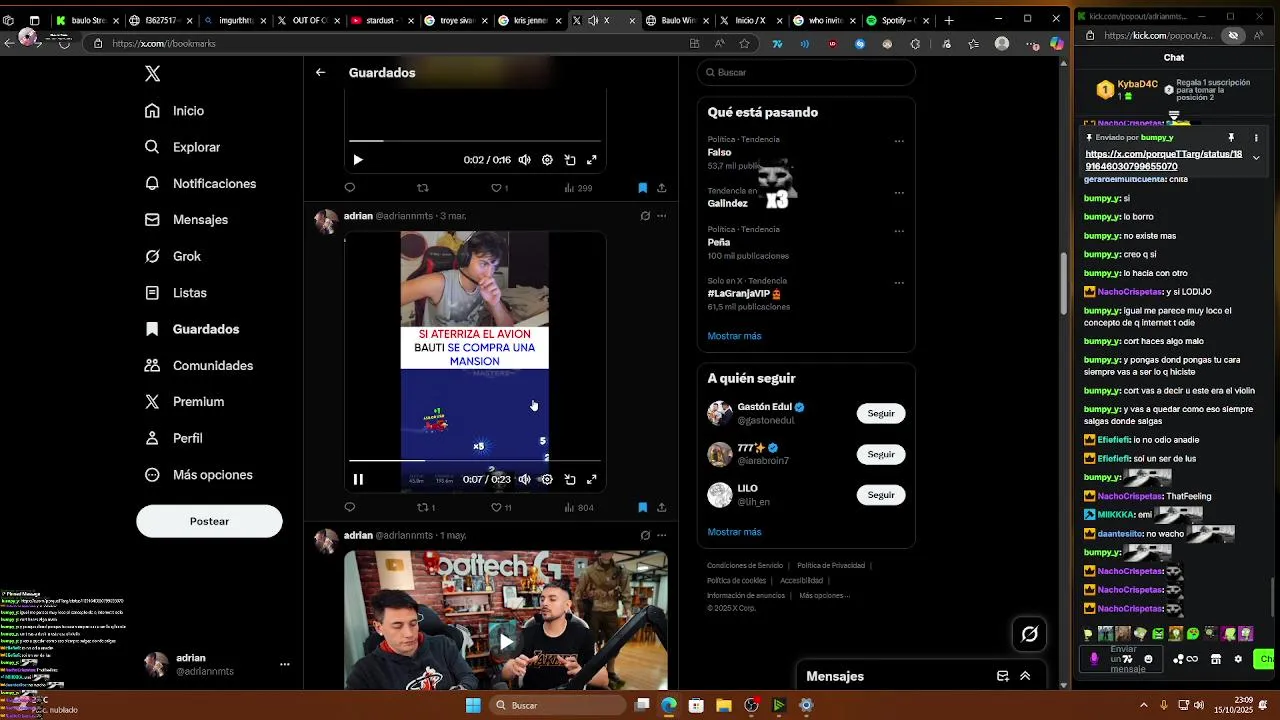
Task: Compose new message in Mensajes drawer
Action: point(1003,676)
